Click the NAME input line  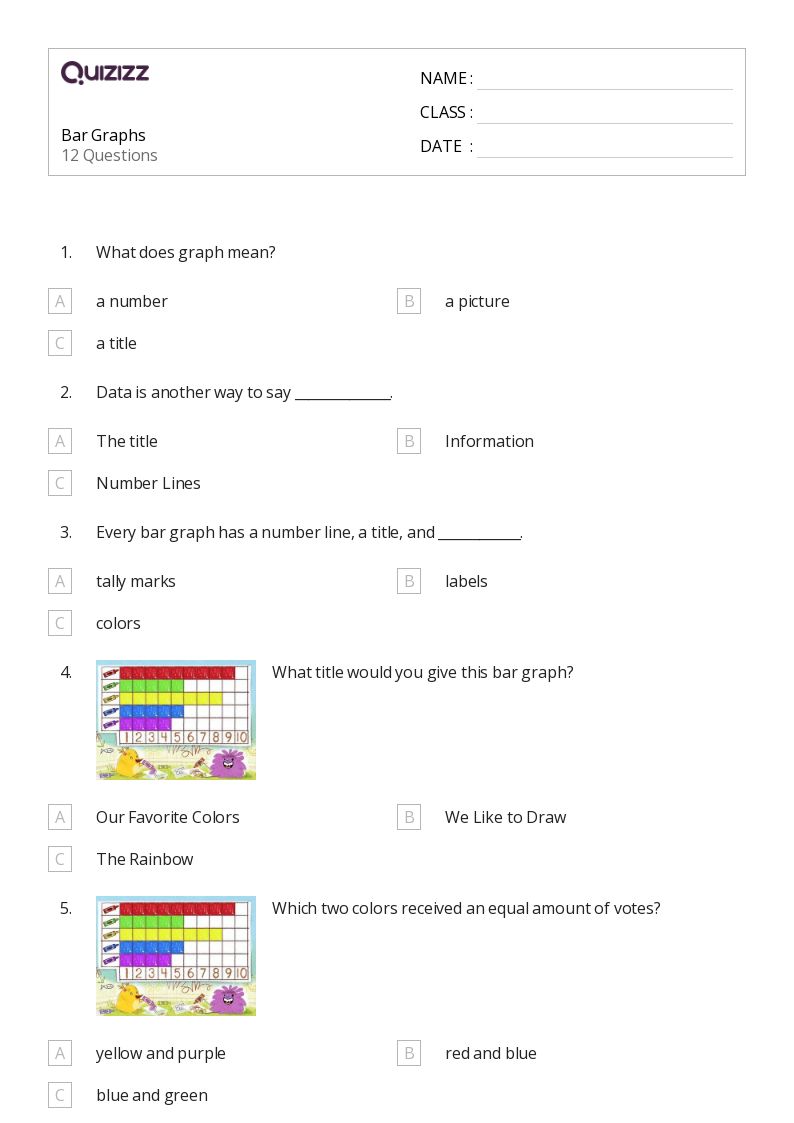click(x=605, y=80)
